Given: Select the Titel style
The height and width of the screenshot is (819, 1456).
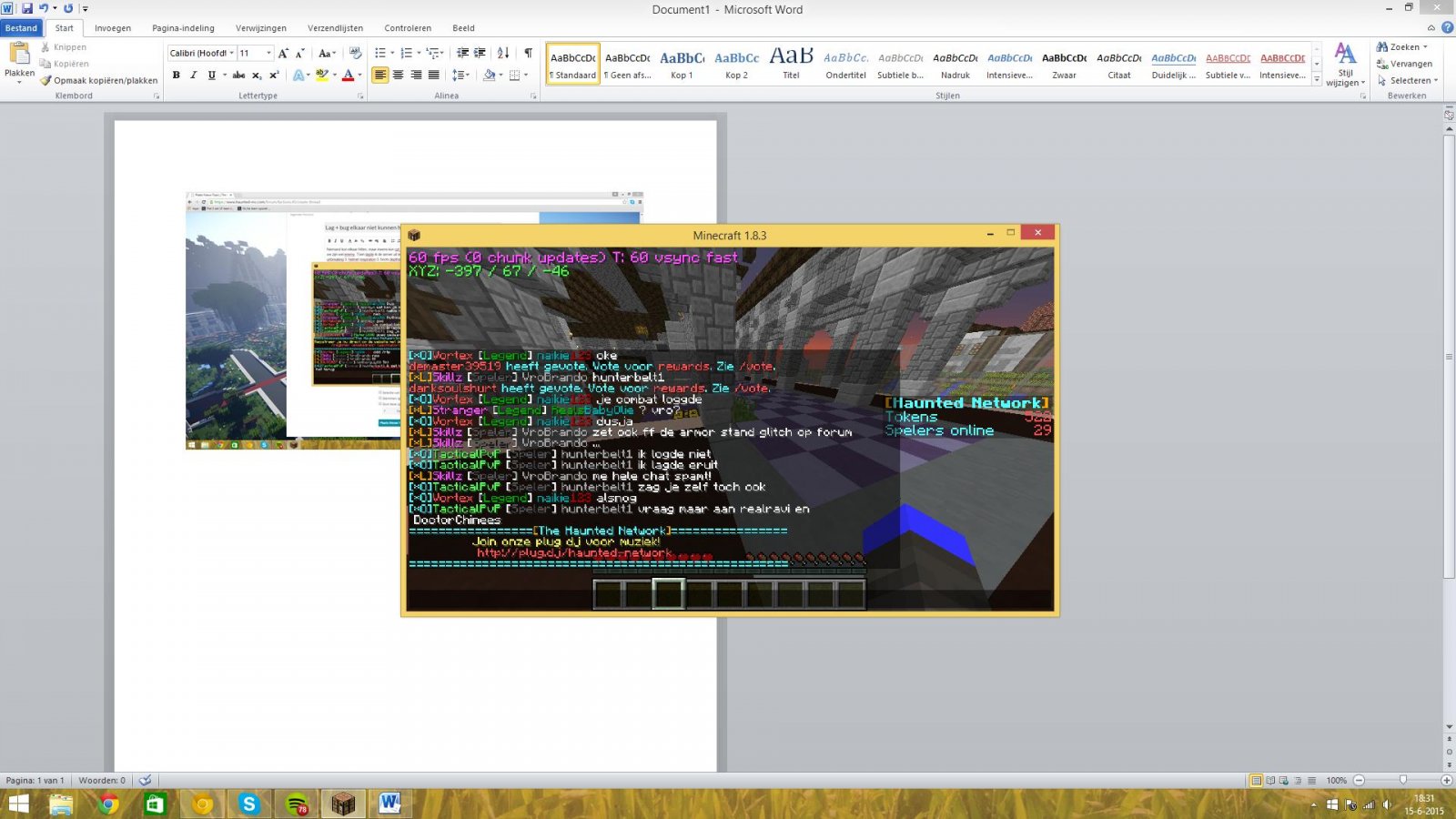Looking at the screenshot, I should click(x=791, y=64).
